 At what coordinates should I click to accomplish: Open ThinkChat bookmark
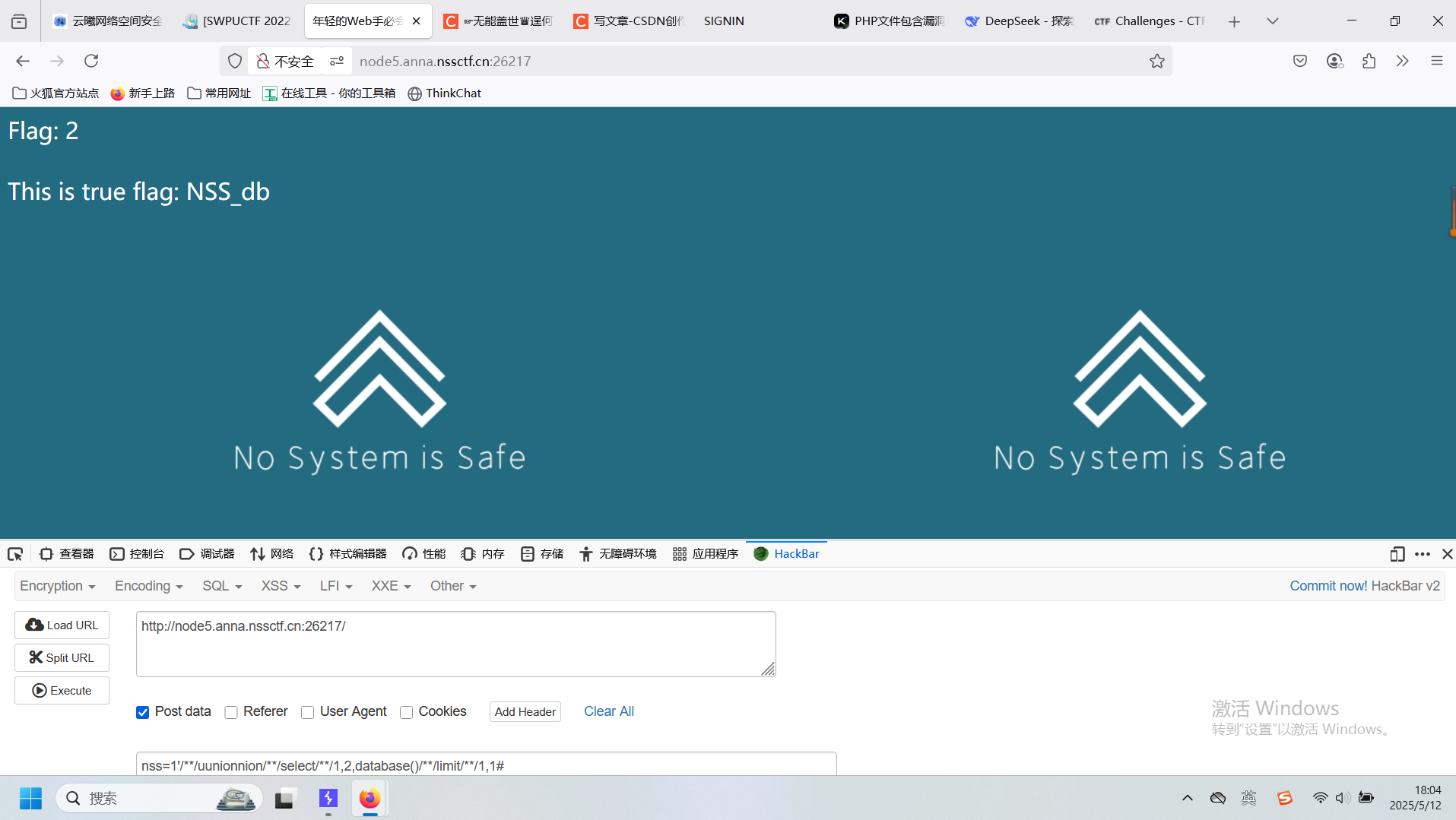pyautogui.click(x=445, y=93)
